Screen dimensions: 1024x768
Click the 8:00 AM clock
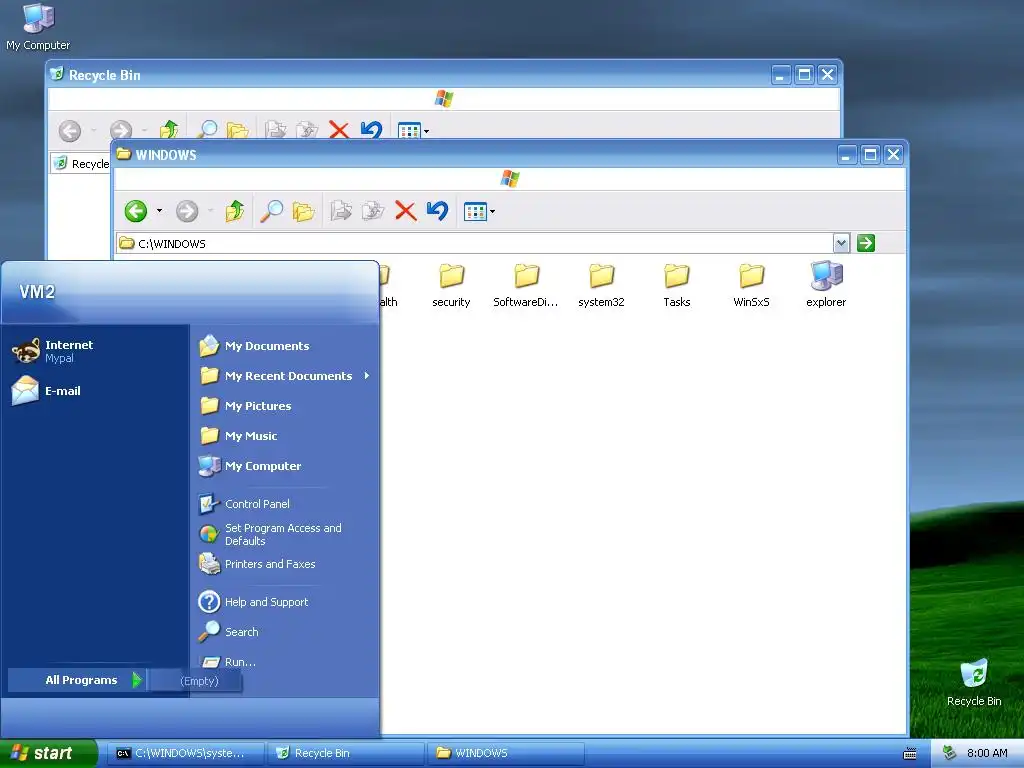coord(987,753)
